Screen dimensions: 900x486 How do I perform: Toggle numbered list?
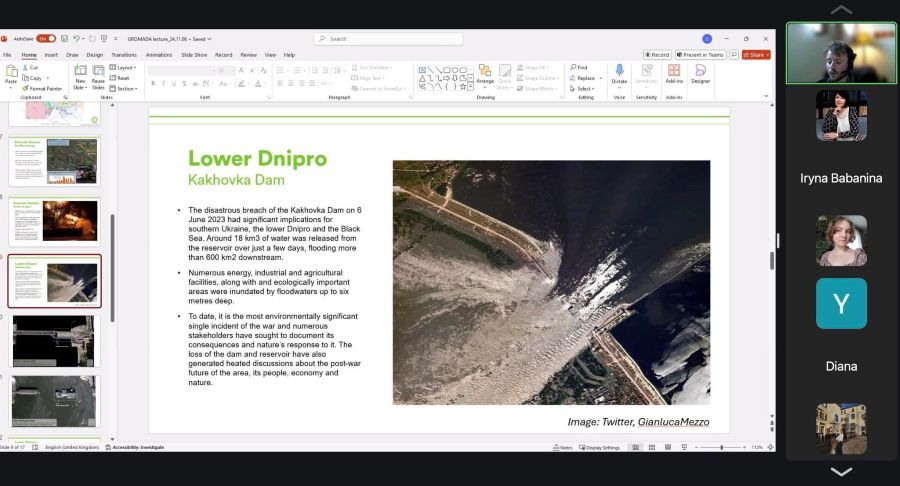click(x=297, y=70)
